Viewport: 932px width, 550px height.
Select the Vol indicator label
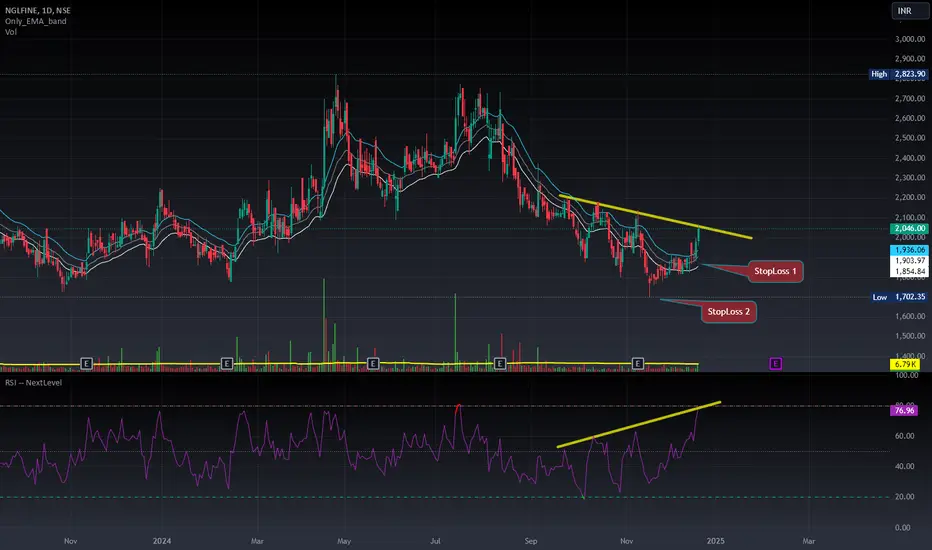tap(11, 32)
